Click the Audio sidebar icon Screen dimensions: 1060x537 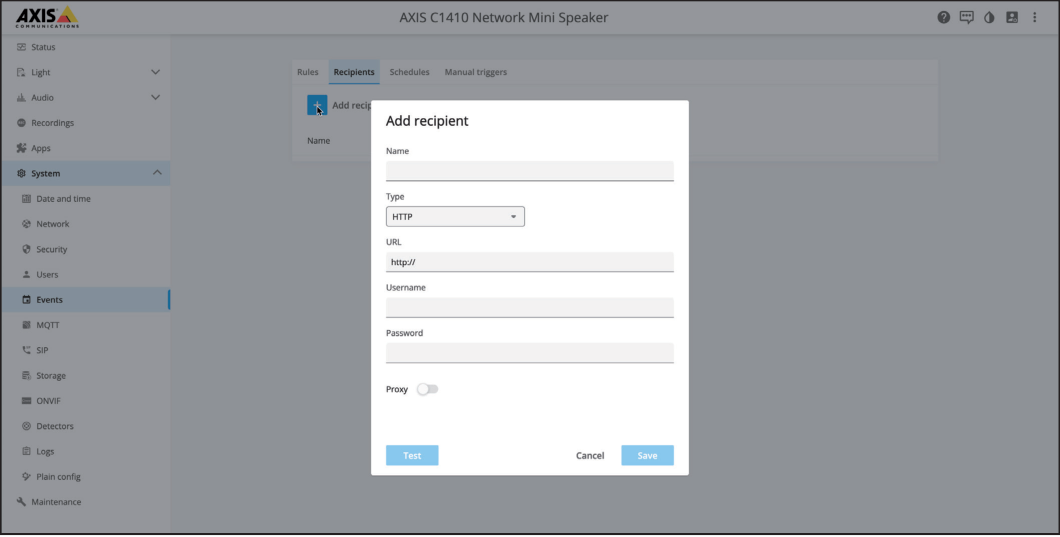coord(21,97)
